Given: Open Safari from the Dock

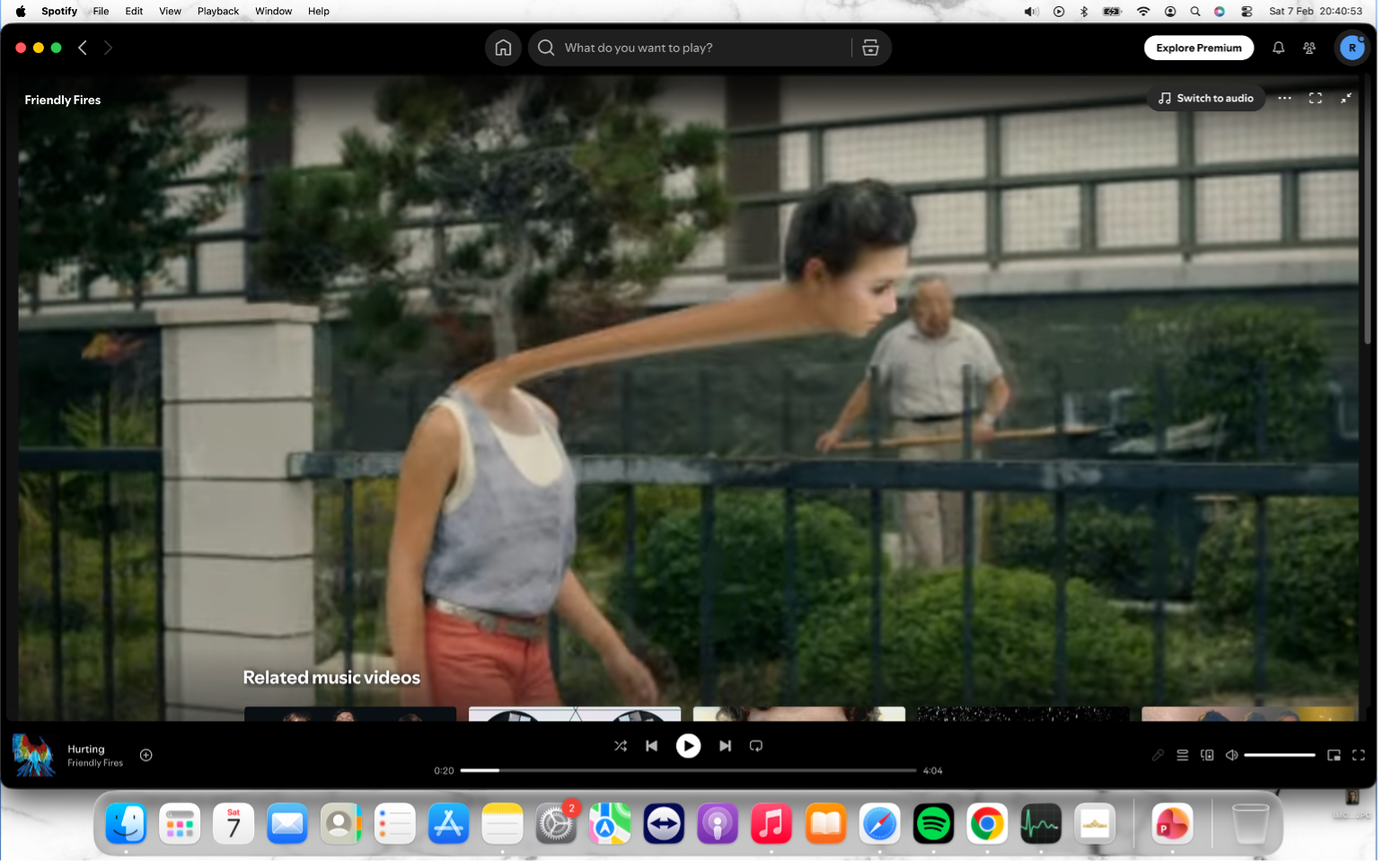Looking at the screenshot, I should pos(879,823).
